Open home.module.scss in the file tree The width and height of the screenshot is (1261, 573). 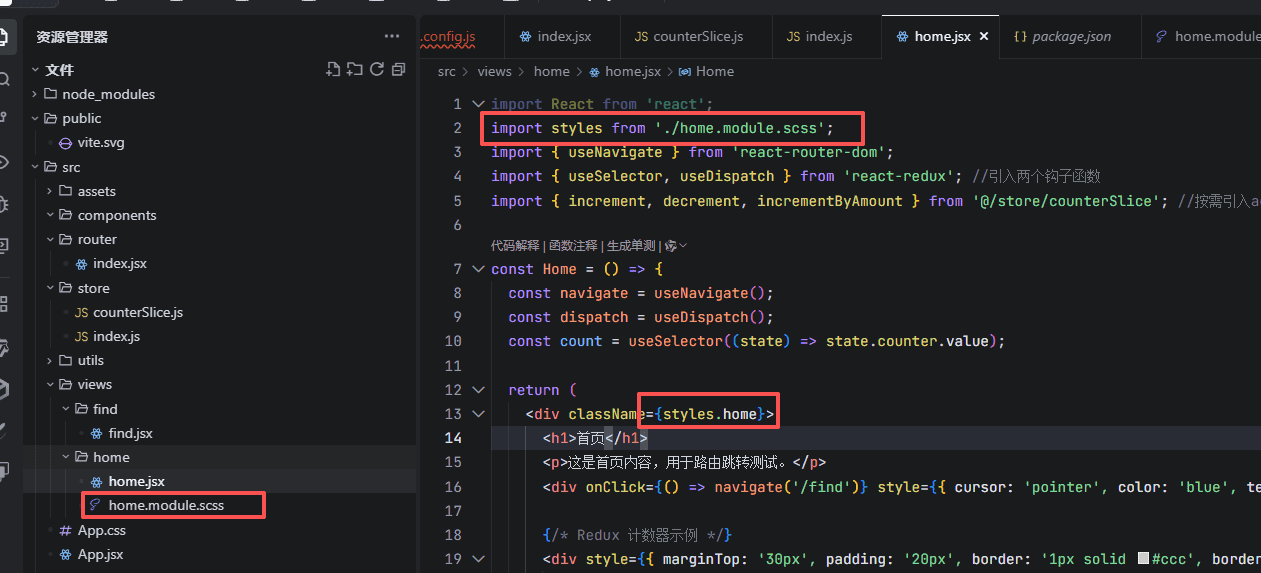tap(166, 505)
